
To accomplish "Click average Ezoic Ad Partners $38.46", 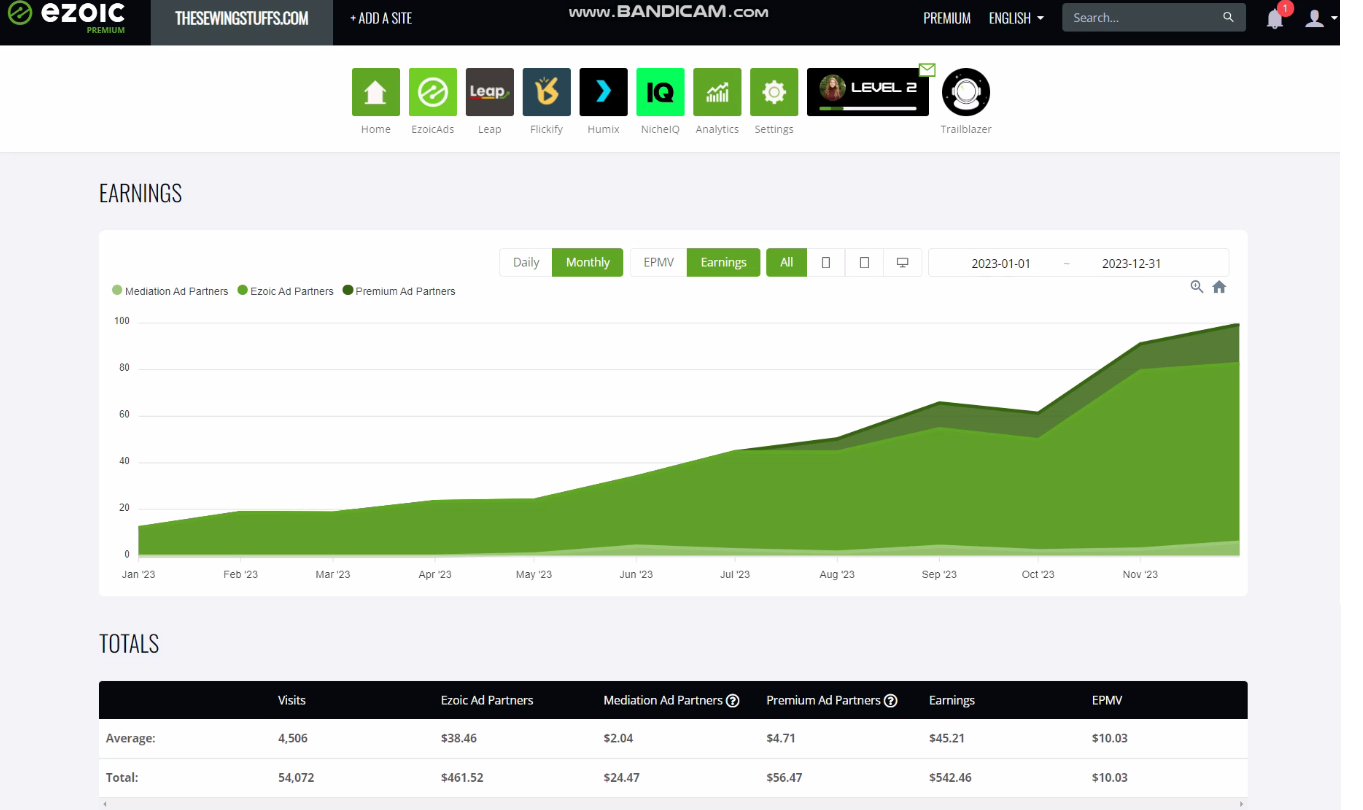I will coord(461,738).
